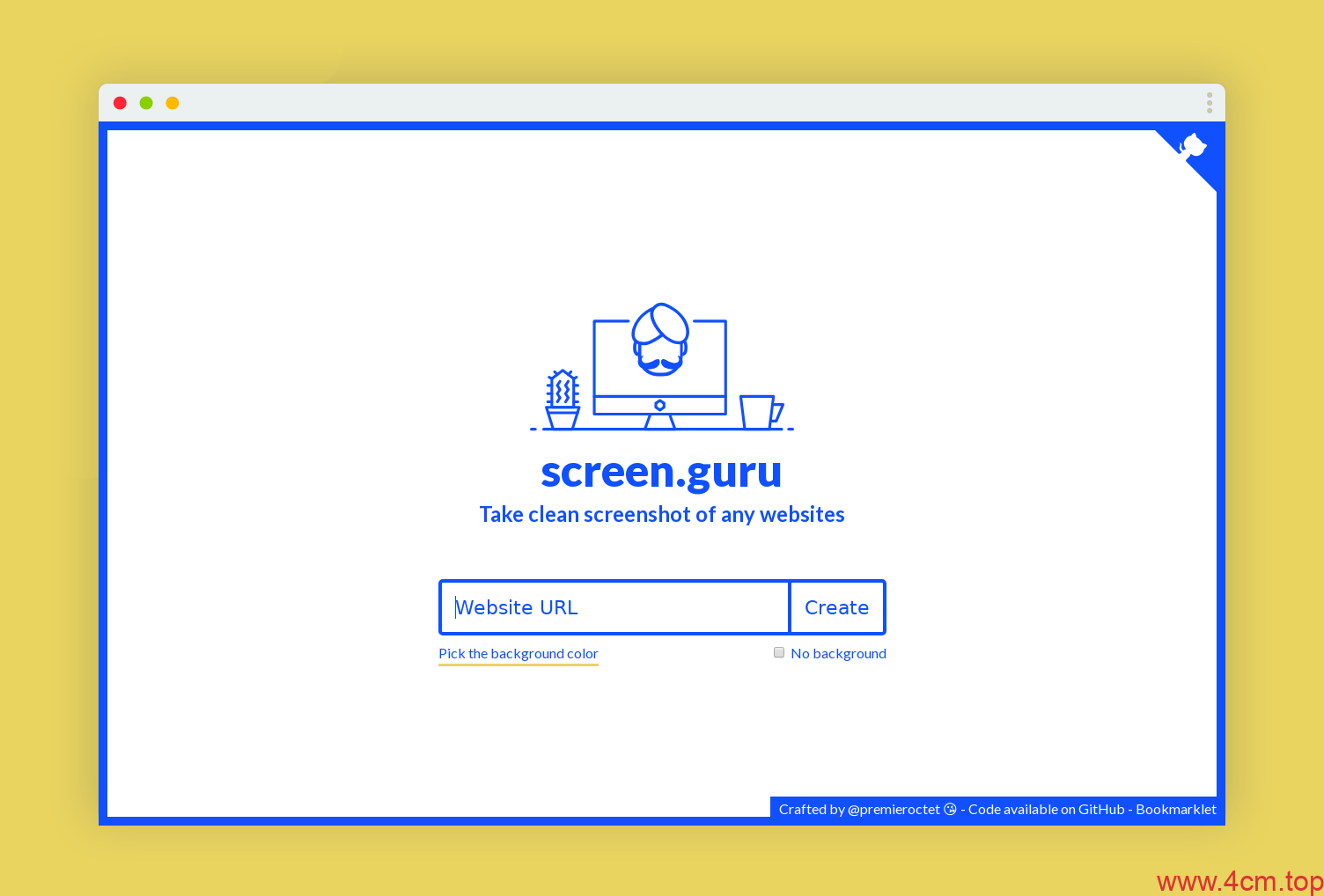
Task: Click the yellow dot in title bar
Action: [x=173, y=103]
